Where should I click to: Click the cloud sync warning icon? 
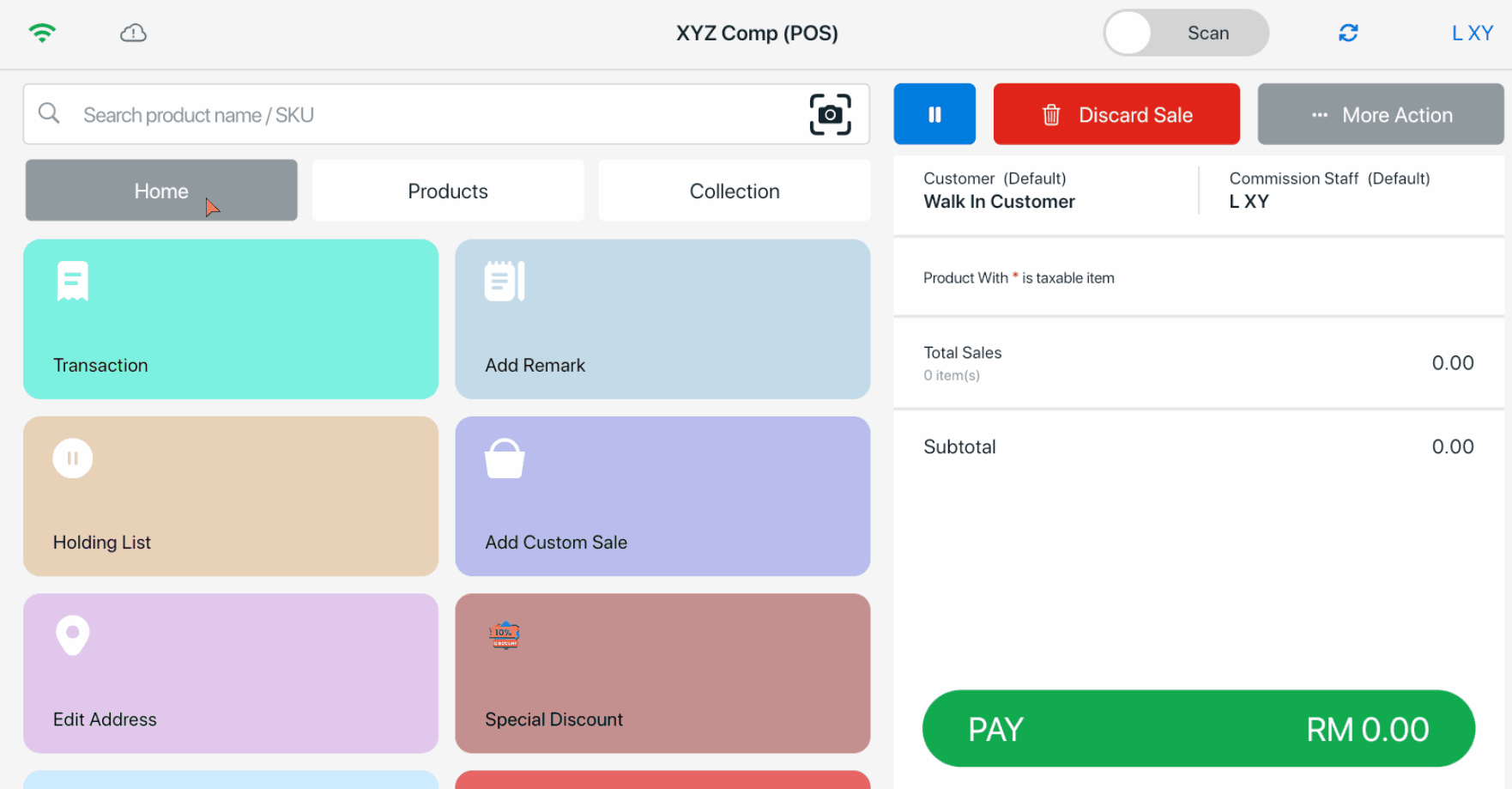pos(133,33)
